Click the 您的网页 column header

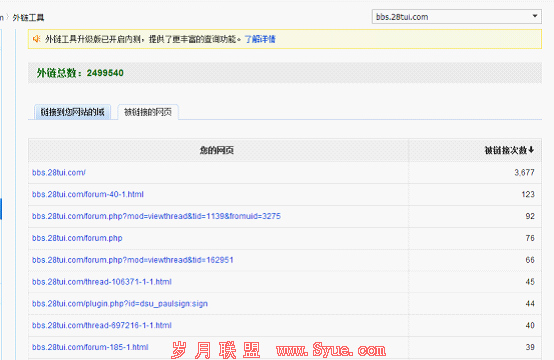click(x=217, y=150)
